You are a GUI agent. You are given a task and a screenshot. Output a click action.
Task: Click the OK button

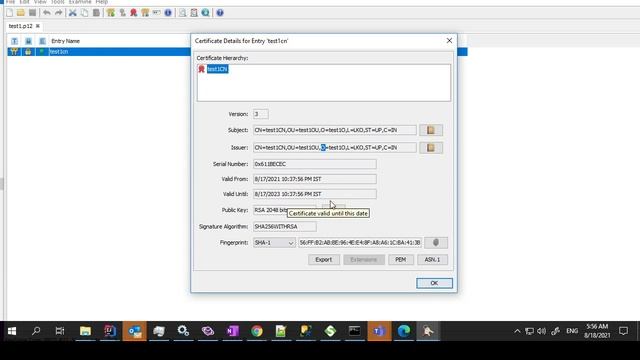[434, 283]
